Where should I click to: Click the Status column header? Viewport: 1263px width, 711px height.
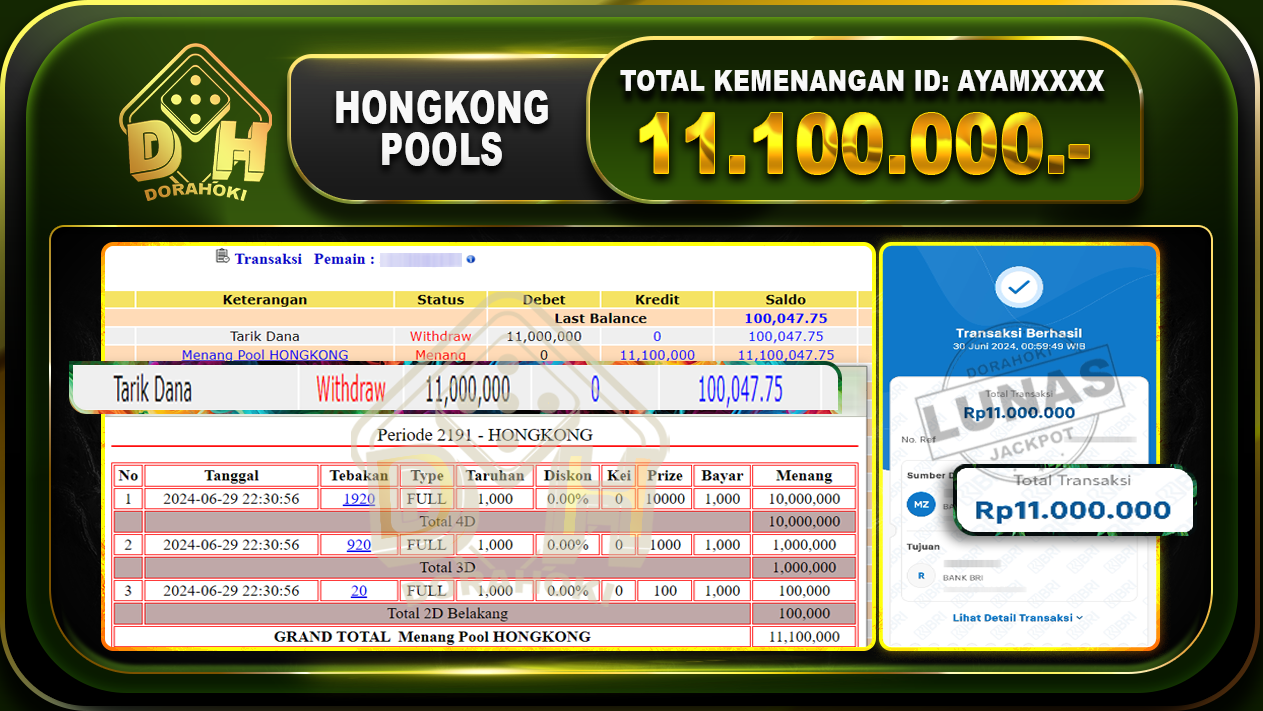click(440, 299)
